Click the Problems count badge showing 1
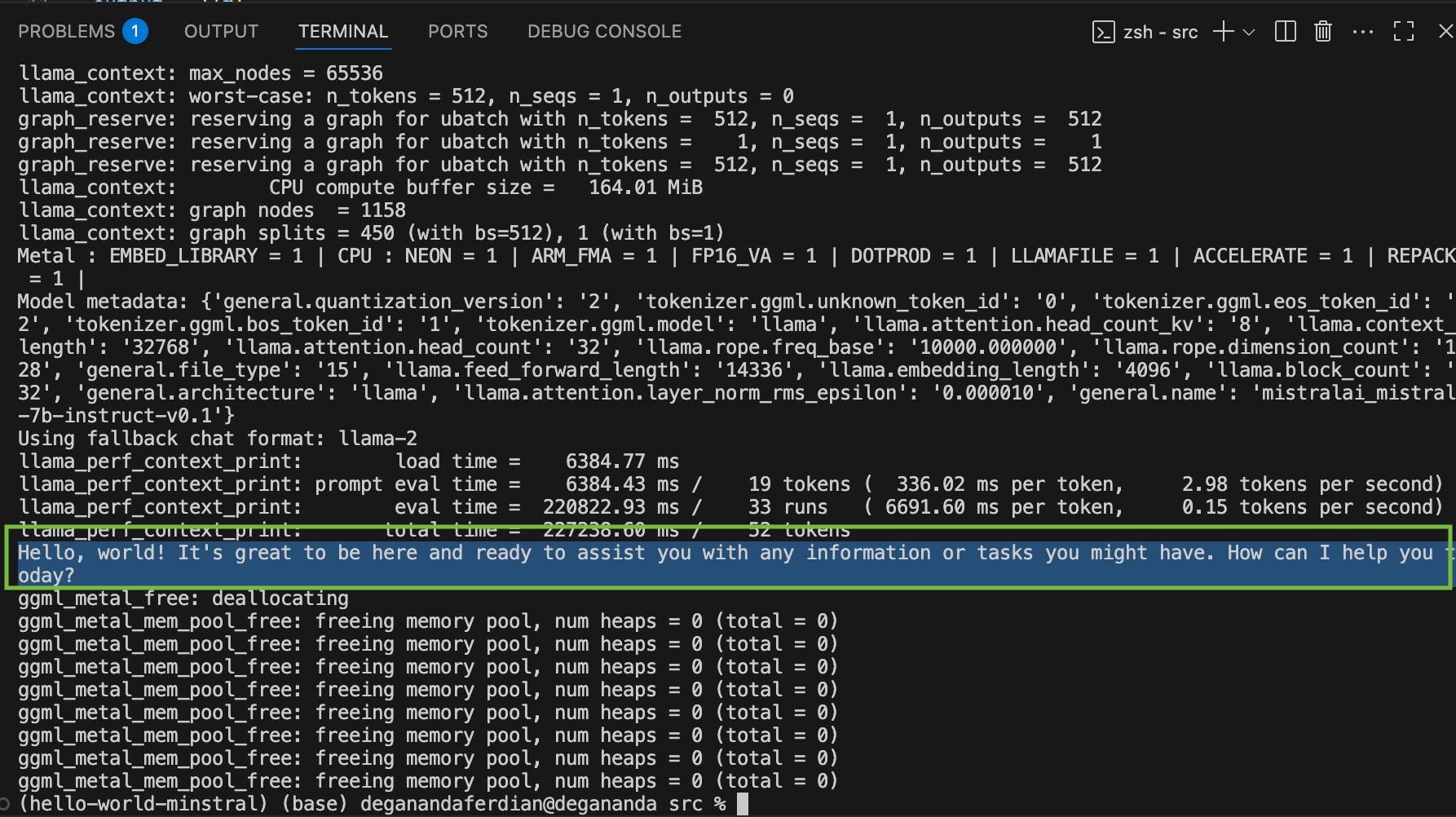Viewport: 1456px width, 817px height. coord(135,31)
